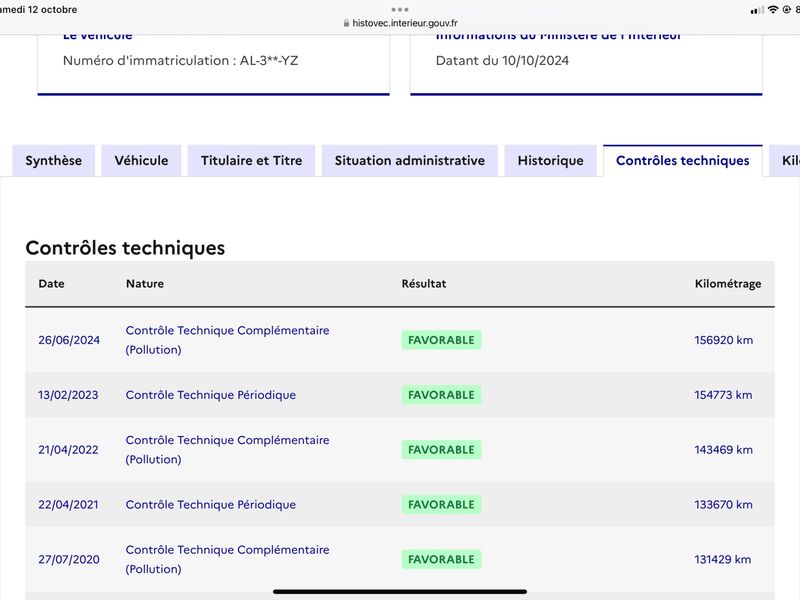Screen dimensions: 800x600
Task: Switch to the Véhicule tab
Action: [141, 161]
